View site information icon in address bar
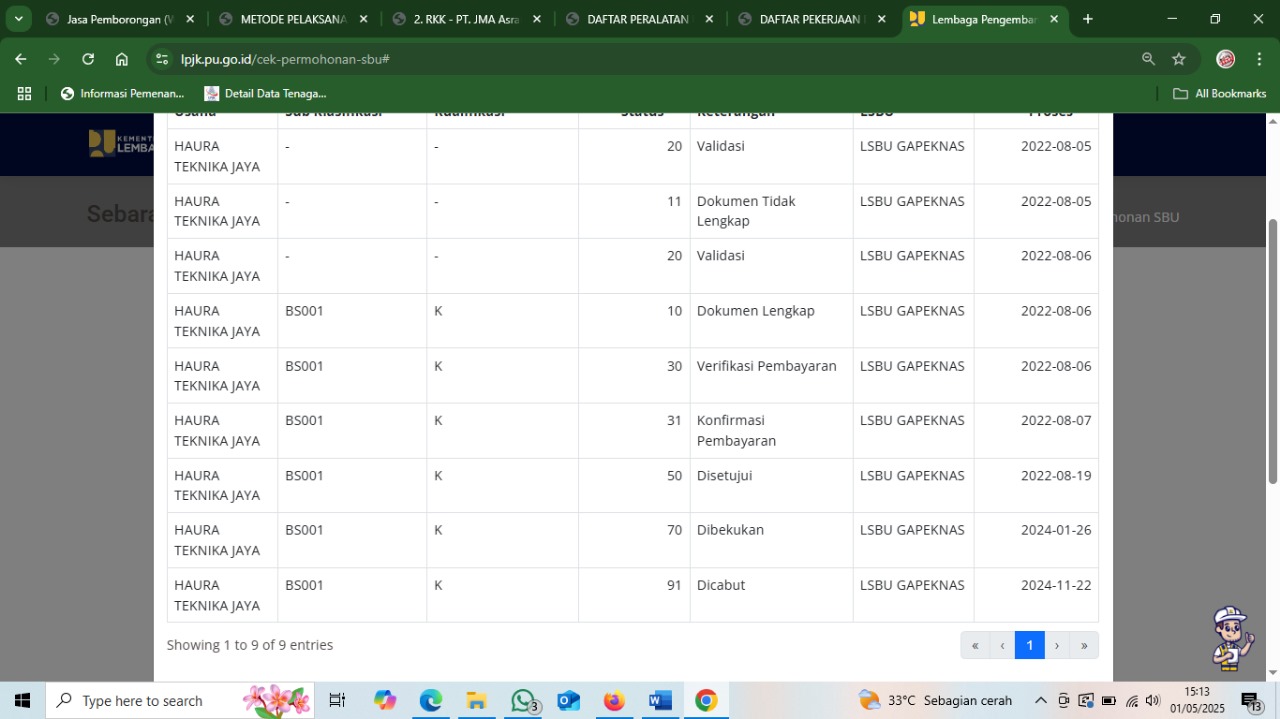Image resolution: width=1280 pixels, height=719 pixels. 163,59
